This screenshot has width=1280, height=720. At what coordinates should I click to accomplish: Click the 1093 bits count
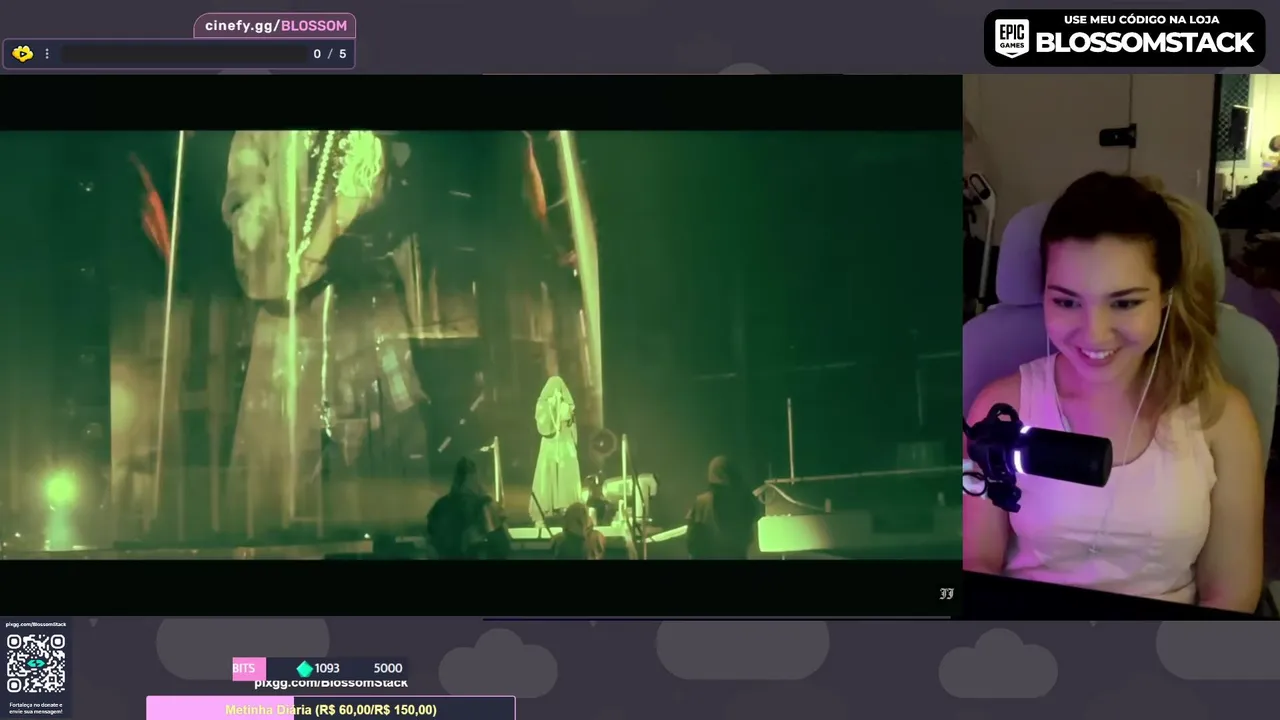coord(326,668)
